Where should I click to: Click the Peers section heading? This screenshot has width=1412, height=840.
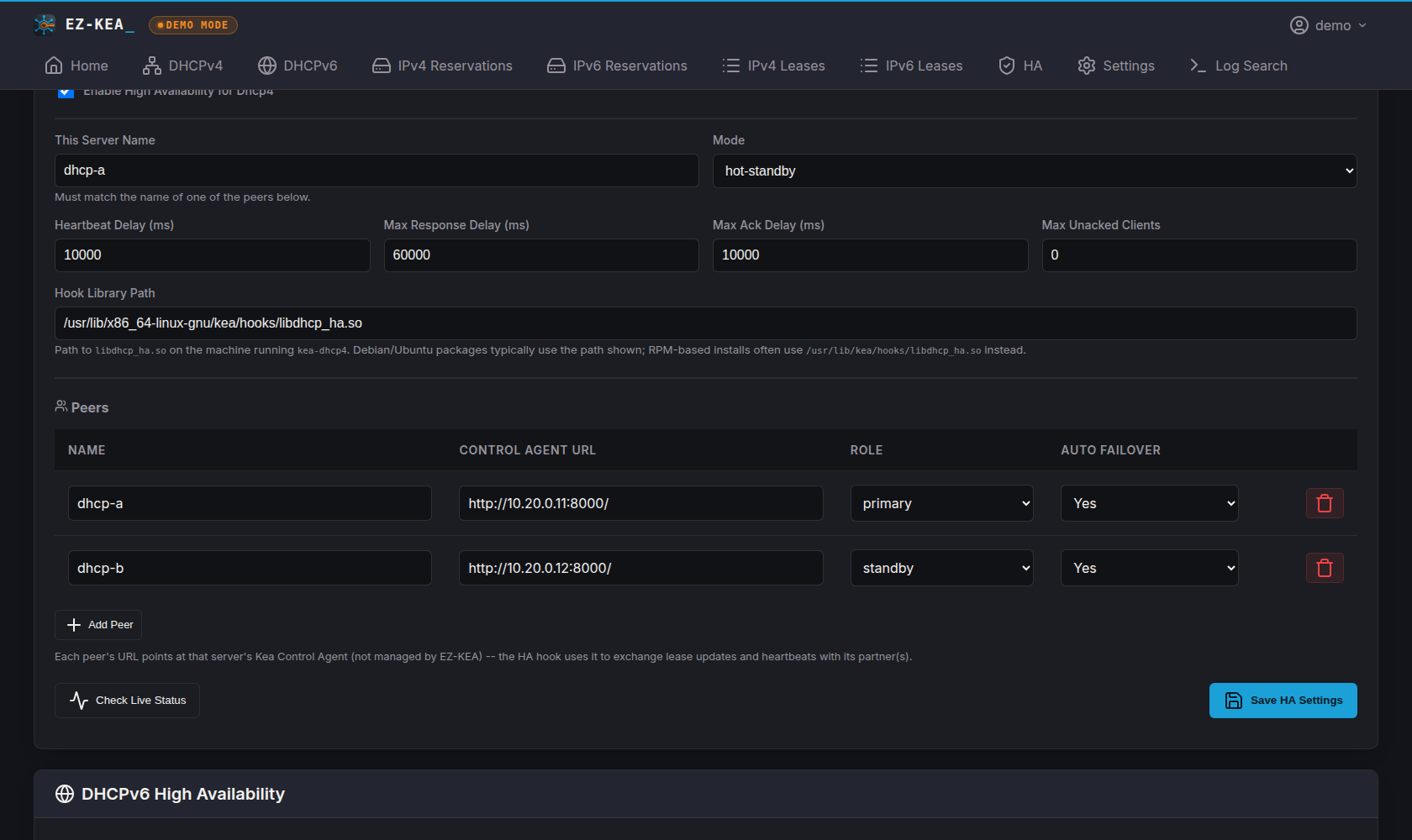point(90,407)
